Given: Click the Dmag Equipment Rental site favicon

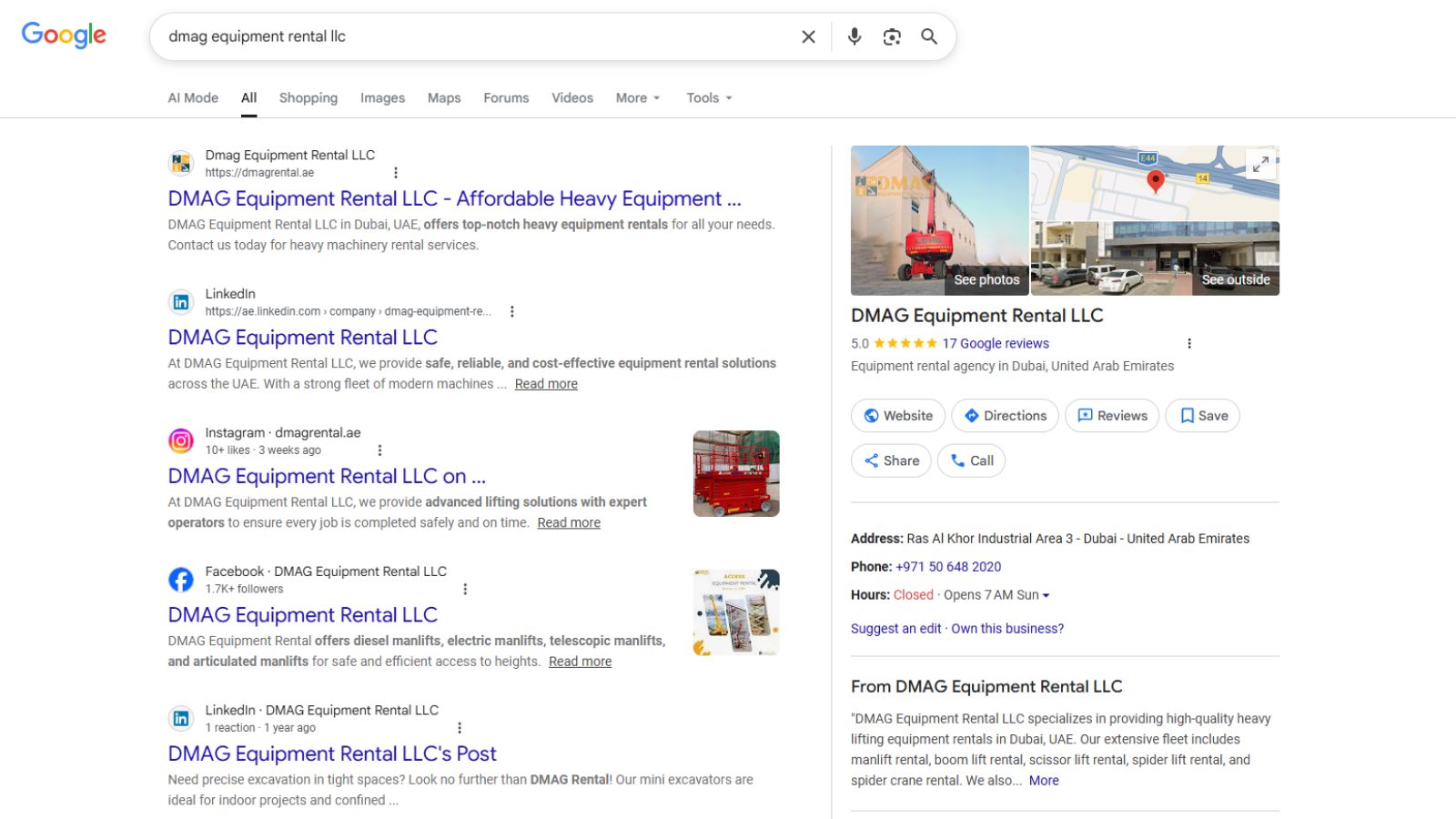Looking at the screenshot, I should pyautogui.click(x=181, y=164).
